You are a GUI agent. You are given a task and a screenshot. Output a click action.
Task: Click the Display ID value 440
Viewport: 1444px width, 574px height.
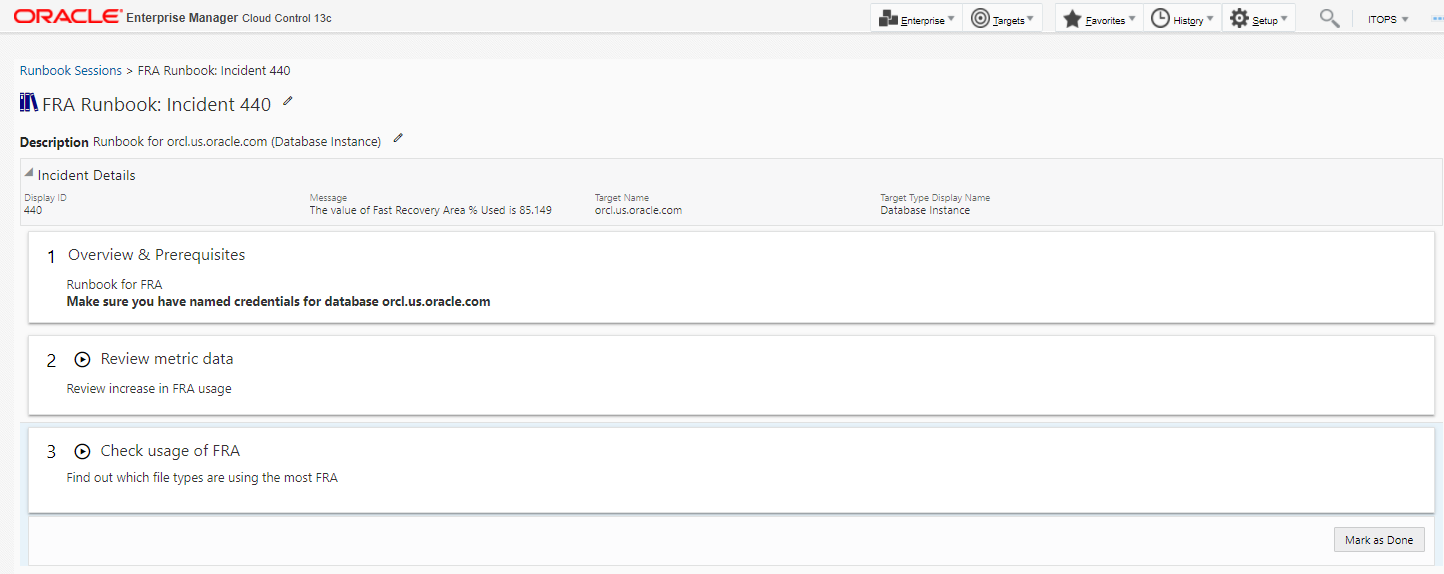[x=33, y=210]
